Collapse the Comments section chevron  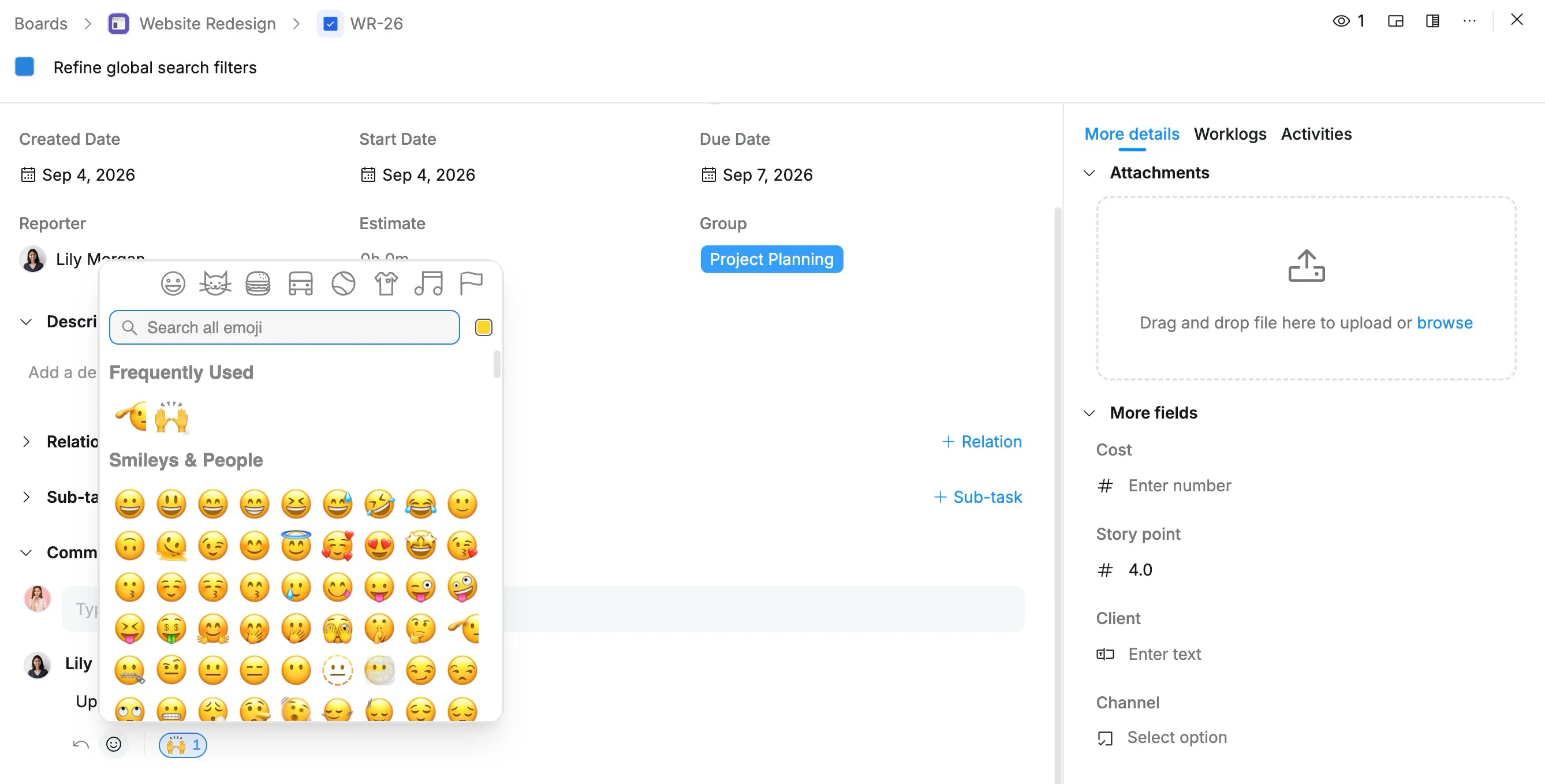click(x=26, y=552)
